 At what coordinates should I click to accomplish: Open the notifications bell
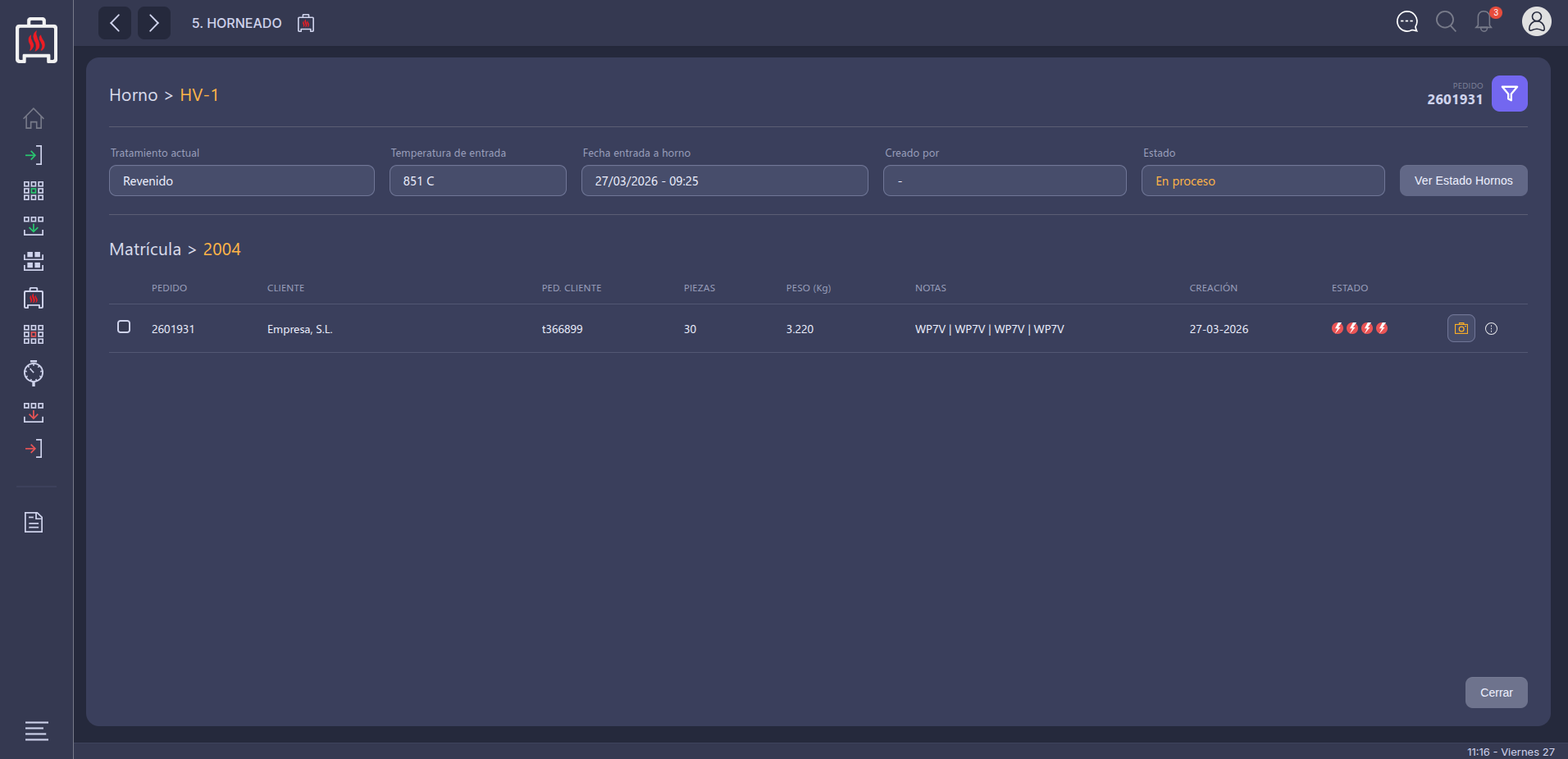(1484, 22)
